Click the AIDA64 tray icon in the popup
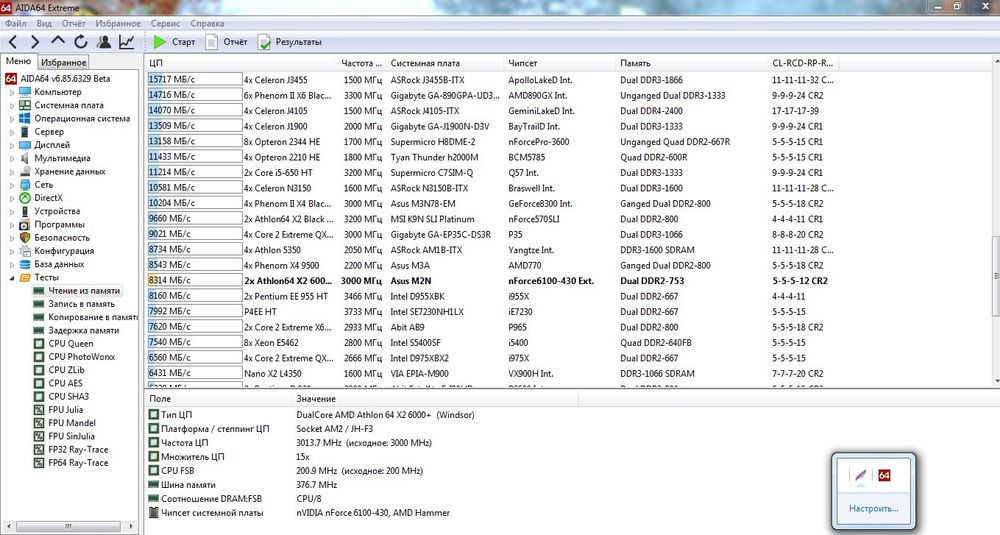 click(x=884, y=475)
